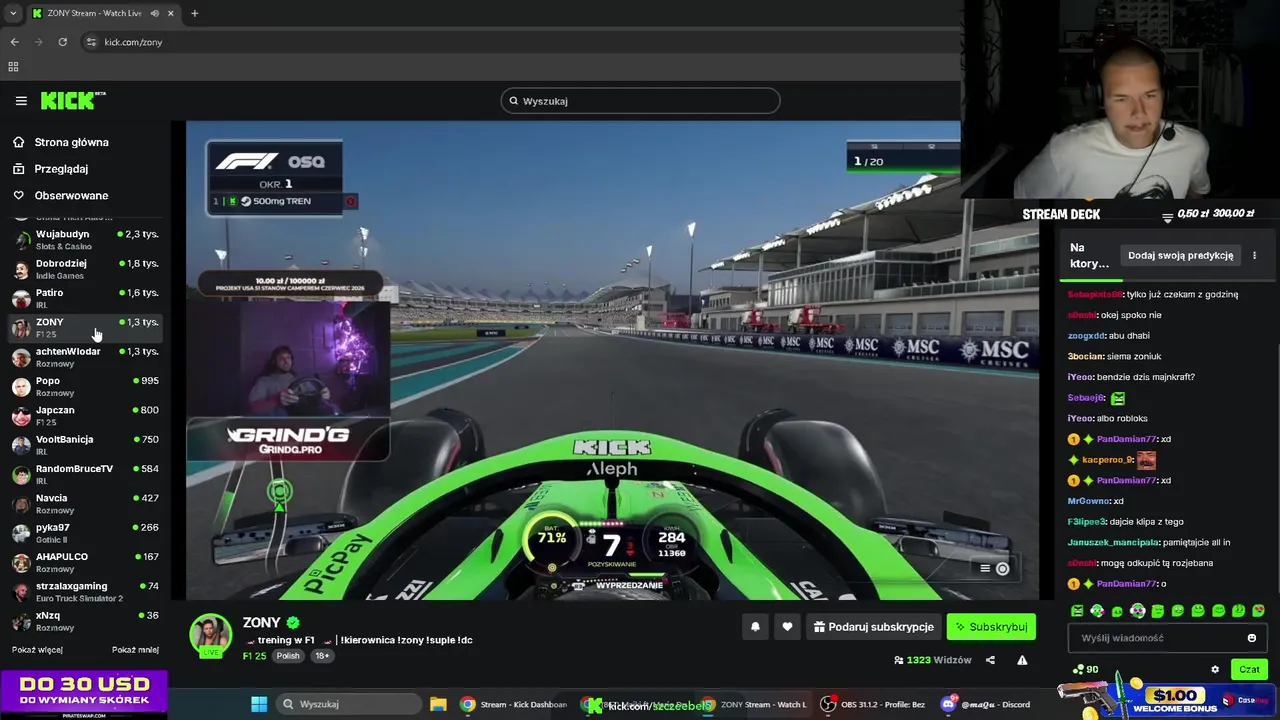Open a new browser tab
1280x720 pixels.
click(194, 13)
